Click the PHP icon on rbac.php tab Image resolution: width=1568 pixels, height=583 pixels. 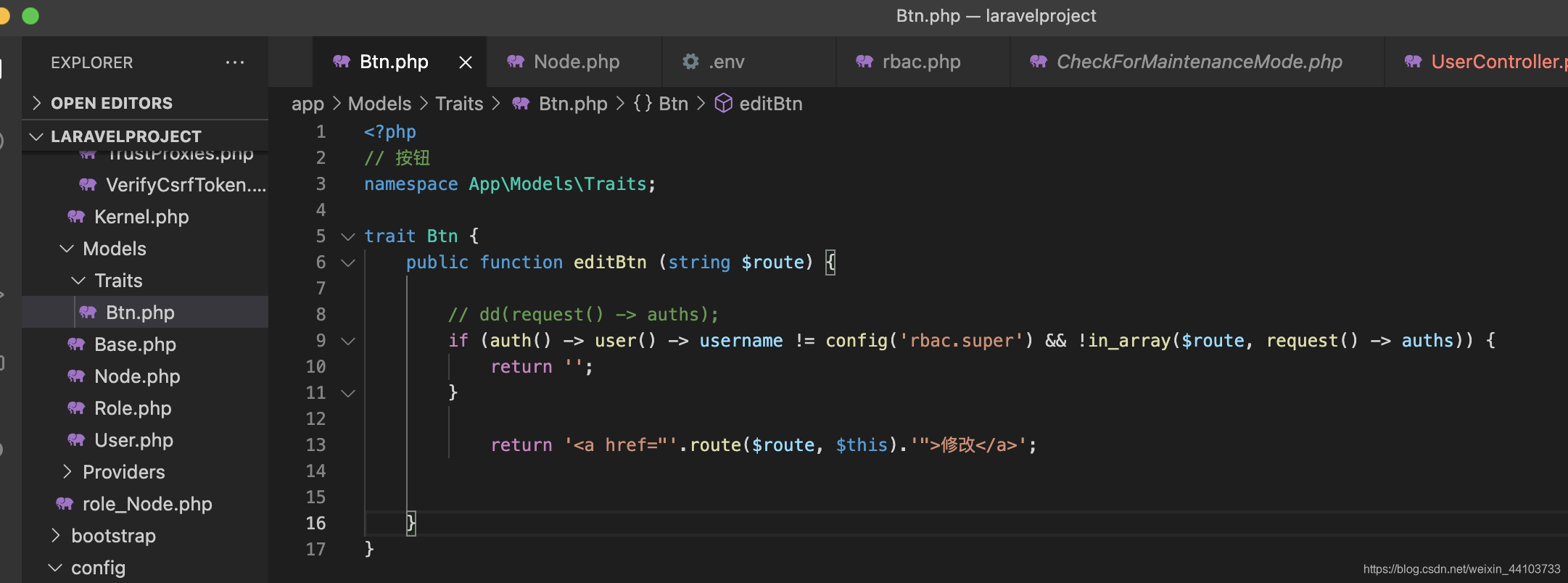(x=865, y=62)
